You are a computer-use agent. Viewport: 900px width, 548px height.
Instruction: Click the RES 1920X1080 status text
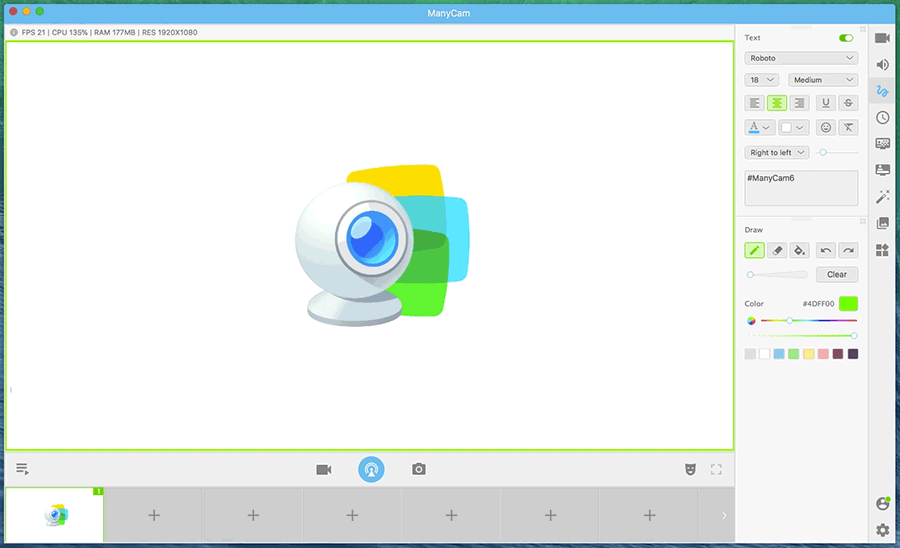(x=170, y=33)
